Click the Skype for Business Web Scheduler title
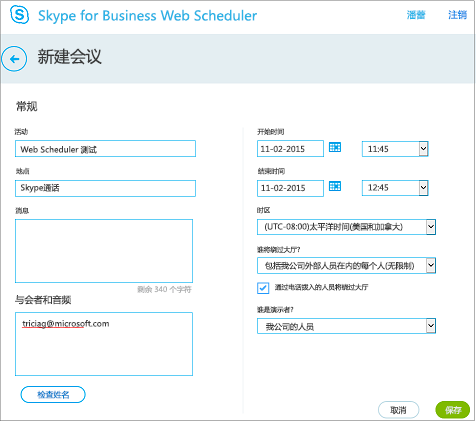 pos(147,16)
